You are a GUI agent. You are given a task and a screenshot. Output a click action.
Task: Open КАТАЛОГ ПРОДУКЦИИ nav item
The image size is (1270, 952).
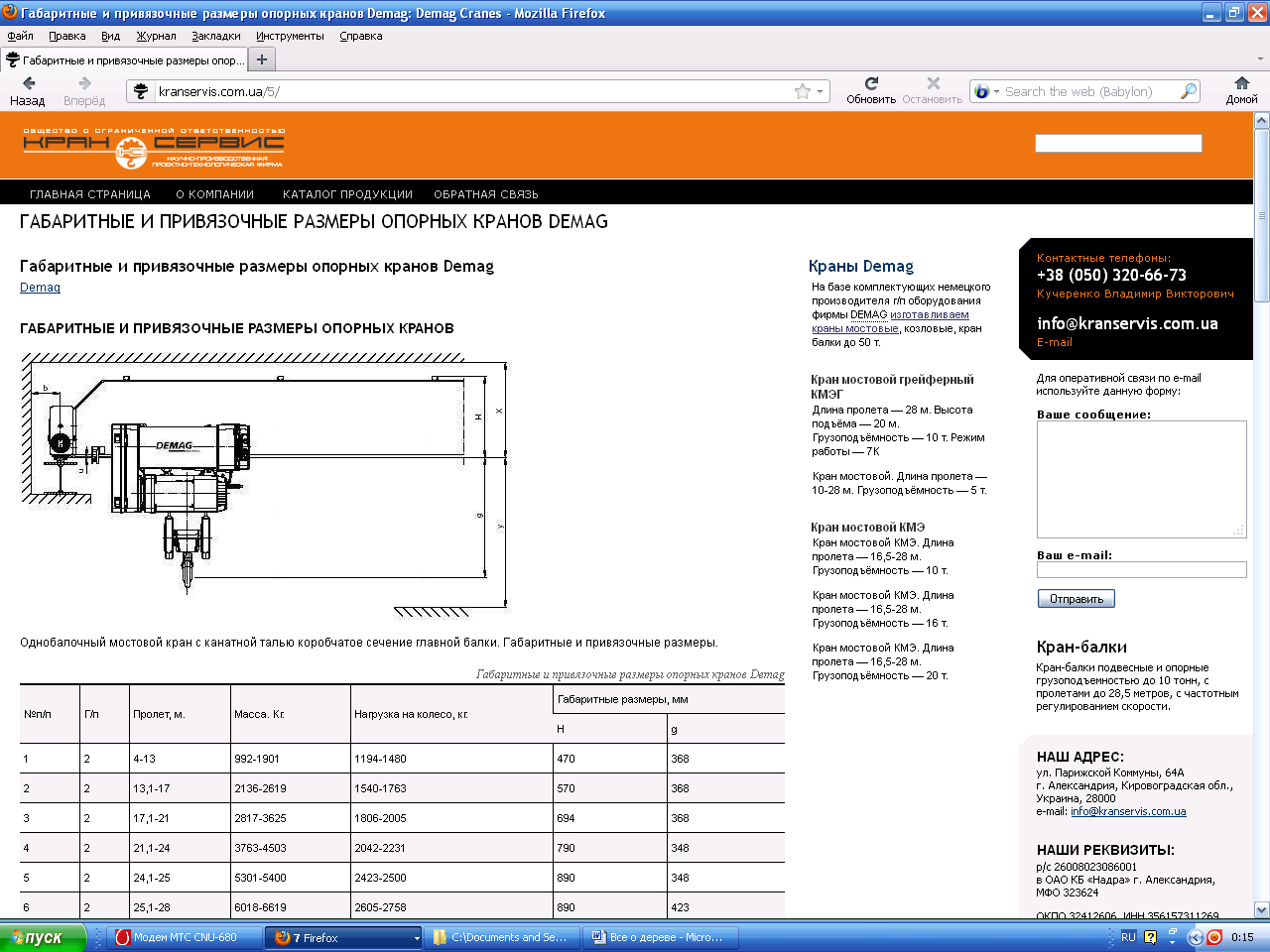(x=347, y=194)
